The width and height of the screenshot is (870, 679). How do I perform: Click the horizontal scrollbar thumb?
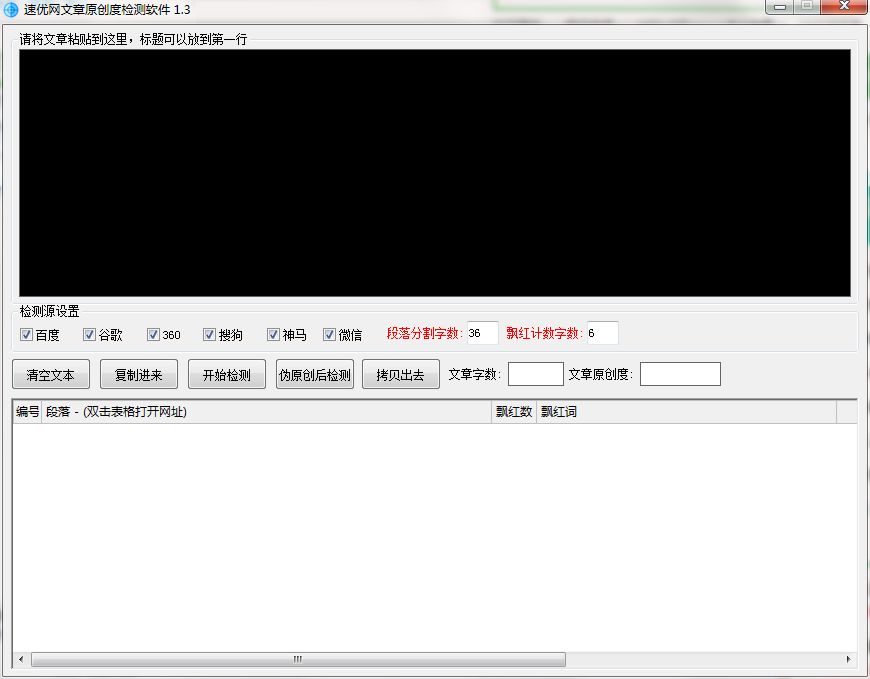pos(299,659)
